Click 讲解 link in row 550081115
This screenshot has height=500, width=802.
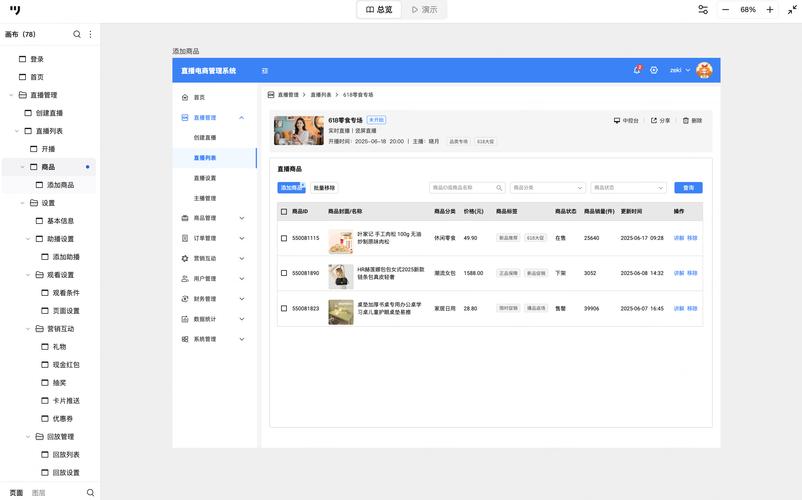click(679, 238)
